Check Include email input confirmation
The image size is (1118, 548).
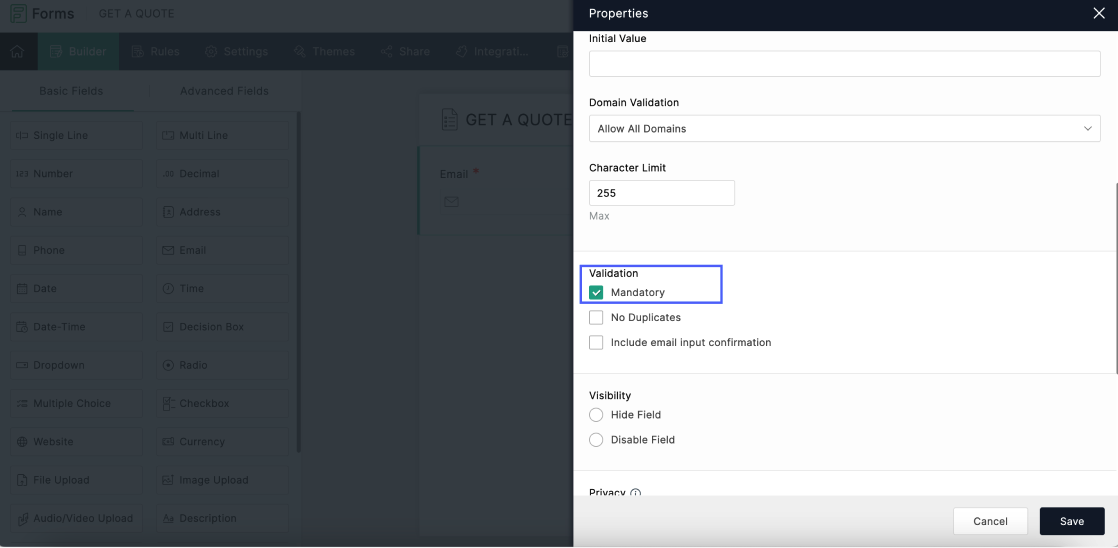point(597,343)
